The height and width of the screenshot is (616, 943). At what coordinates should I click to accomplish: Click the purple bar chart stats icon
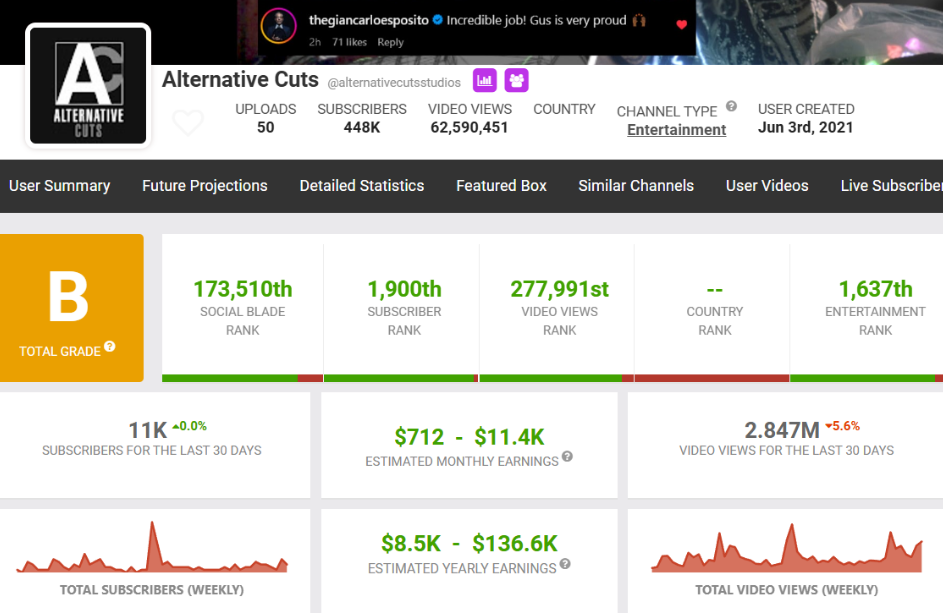pos(485,81)
